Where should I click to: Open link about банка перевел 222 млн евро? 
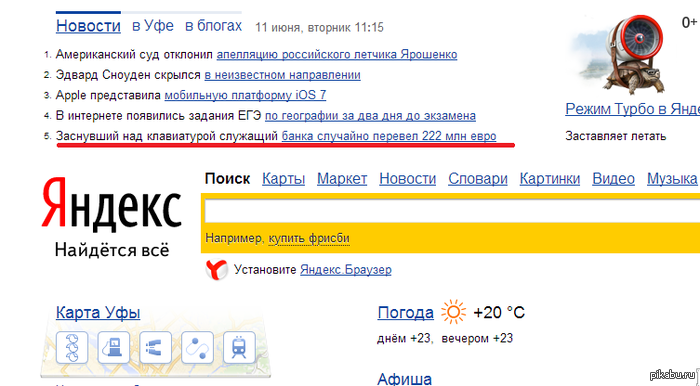[389, 136]
